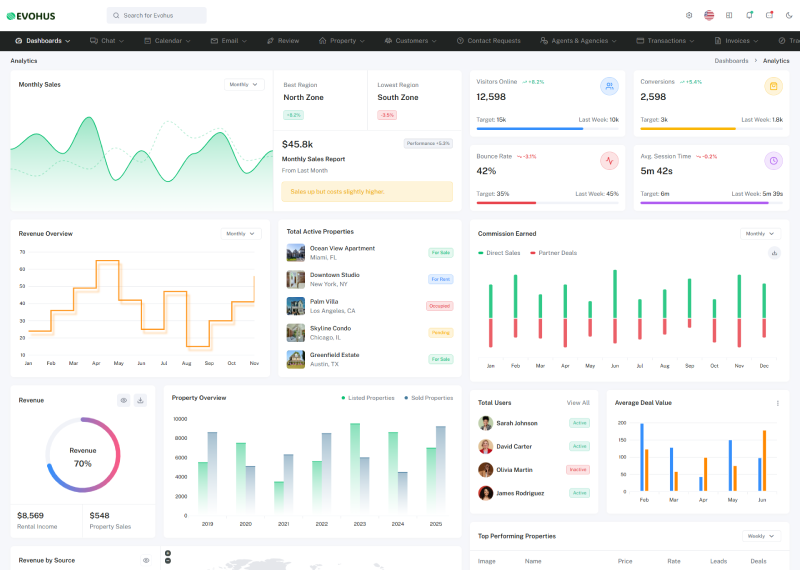
Task: Toggle visibility with the Revenue eye icon
Action: coord(124,400)
